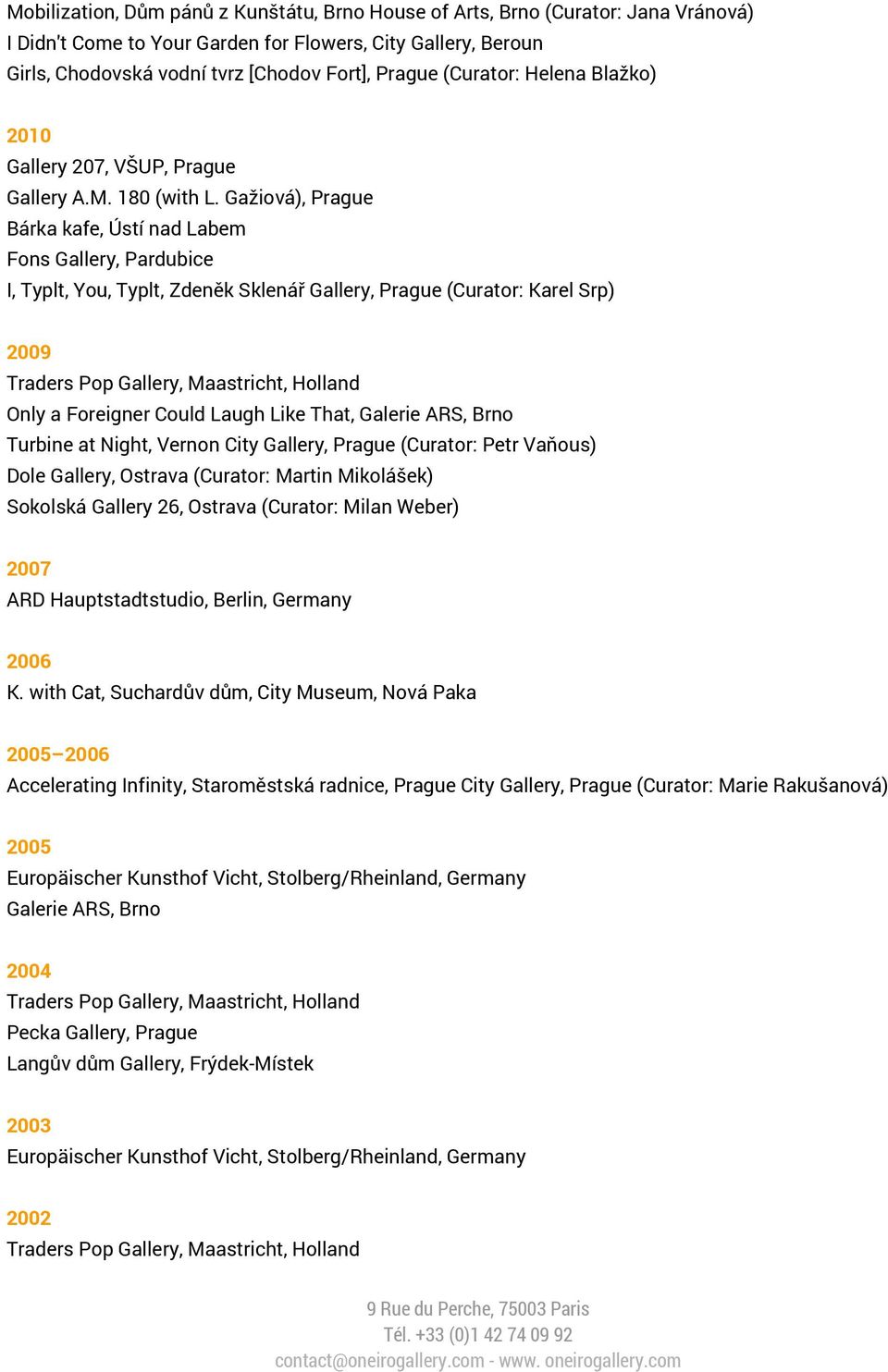
Task: Select the ARD Hauptstadtstudio, Berlin entry
Action: [179, 600]
